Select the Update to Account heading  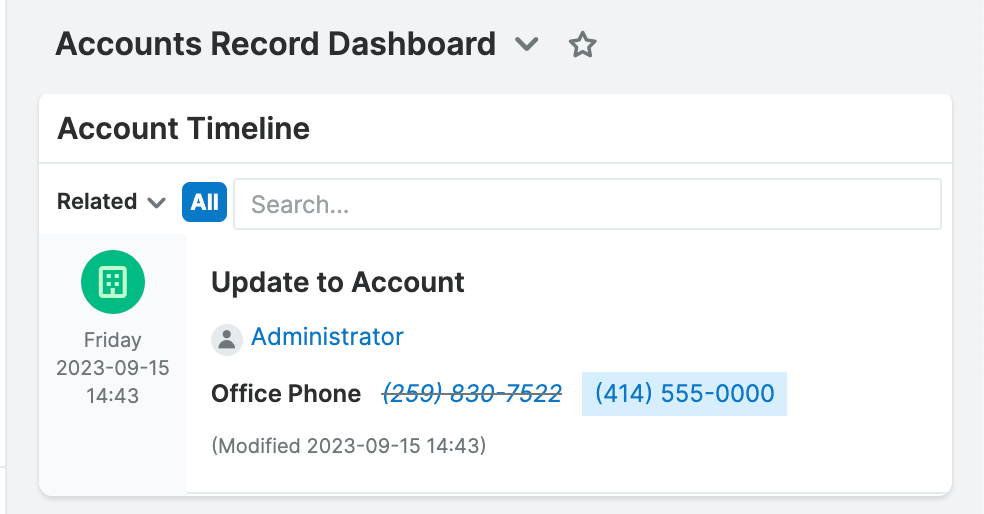pyautogui.click(x=338, y=282)
